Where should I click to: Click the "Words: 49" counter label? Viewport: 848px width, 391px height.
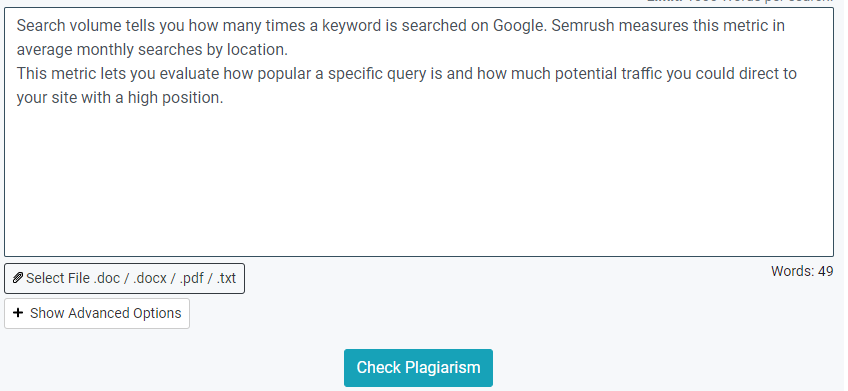click(x=802, y=271)
